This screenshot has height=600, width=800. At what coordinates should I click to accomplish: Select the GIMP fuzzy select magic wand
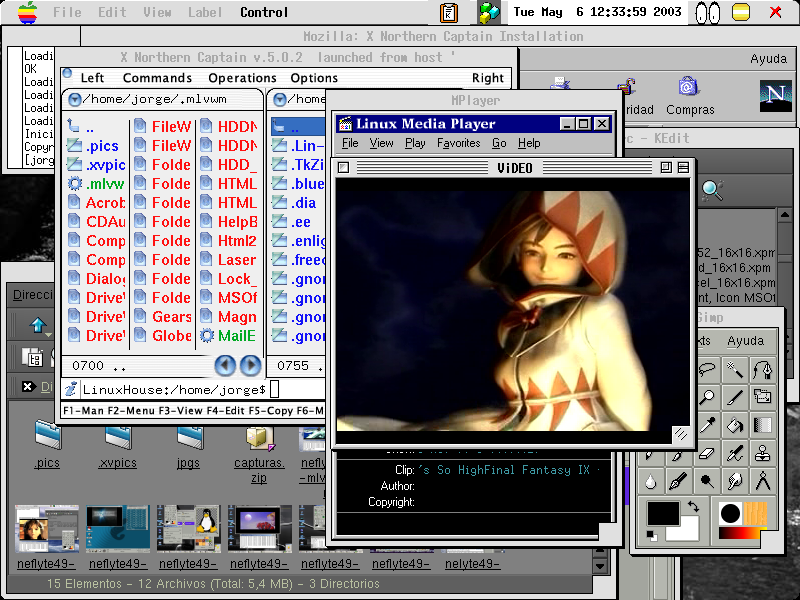pos(735,369)
